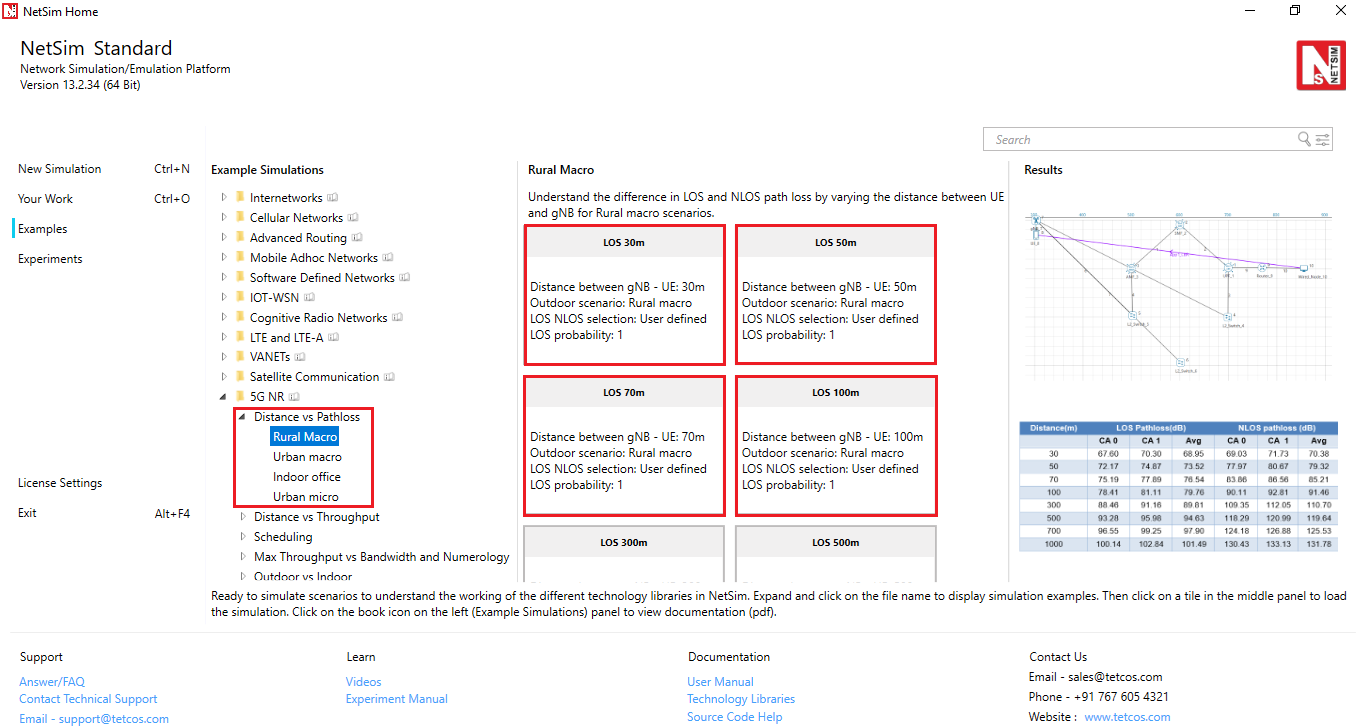This screenshot has height=728, width=1366.
Task: Open the Videos learn link
Action: click(x=364, y=682)
